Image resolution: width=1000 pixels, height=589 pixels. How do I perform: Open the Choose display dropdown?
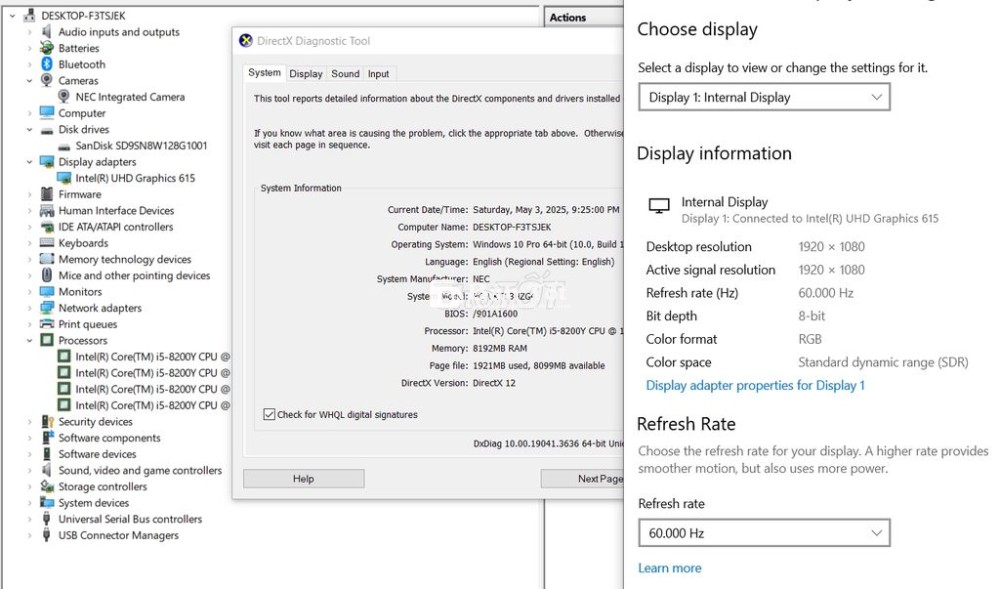tap(764, 98)
